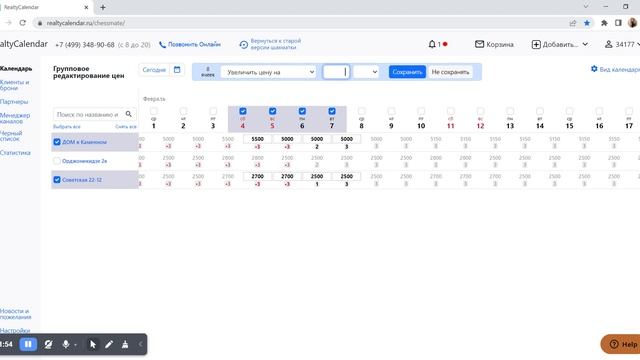Open the Корзина basket
The height and width of the screenshot is (360, 640).
click(x=494, y=44)
